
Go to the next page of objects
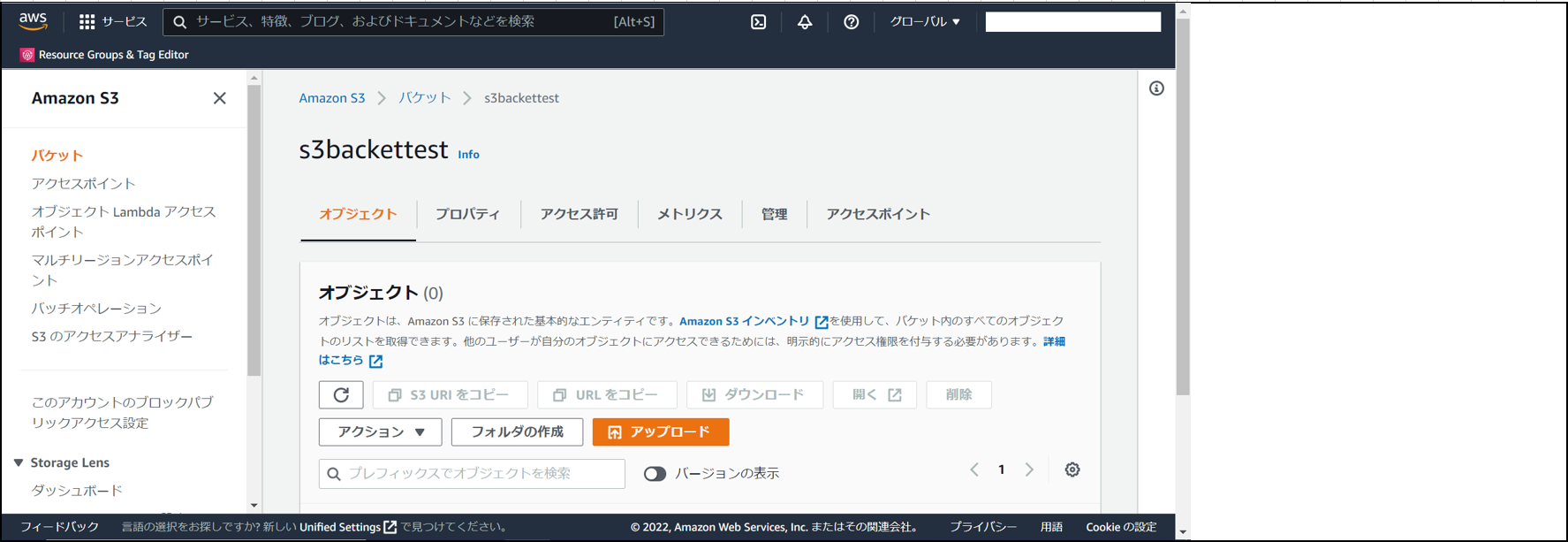point(1029,469)
